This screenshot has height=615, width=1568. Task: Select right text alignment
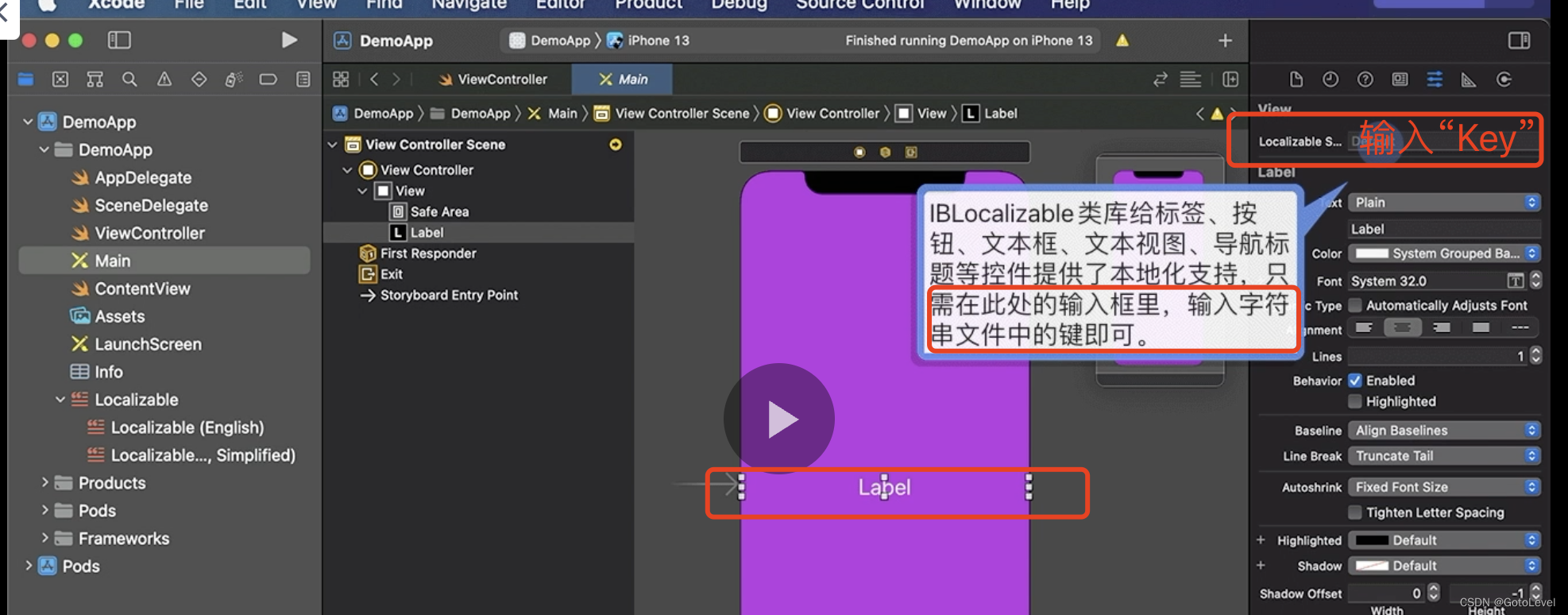1442,327
